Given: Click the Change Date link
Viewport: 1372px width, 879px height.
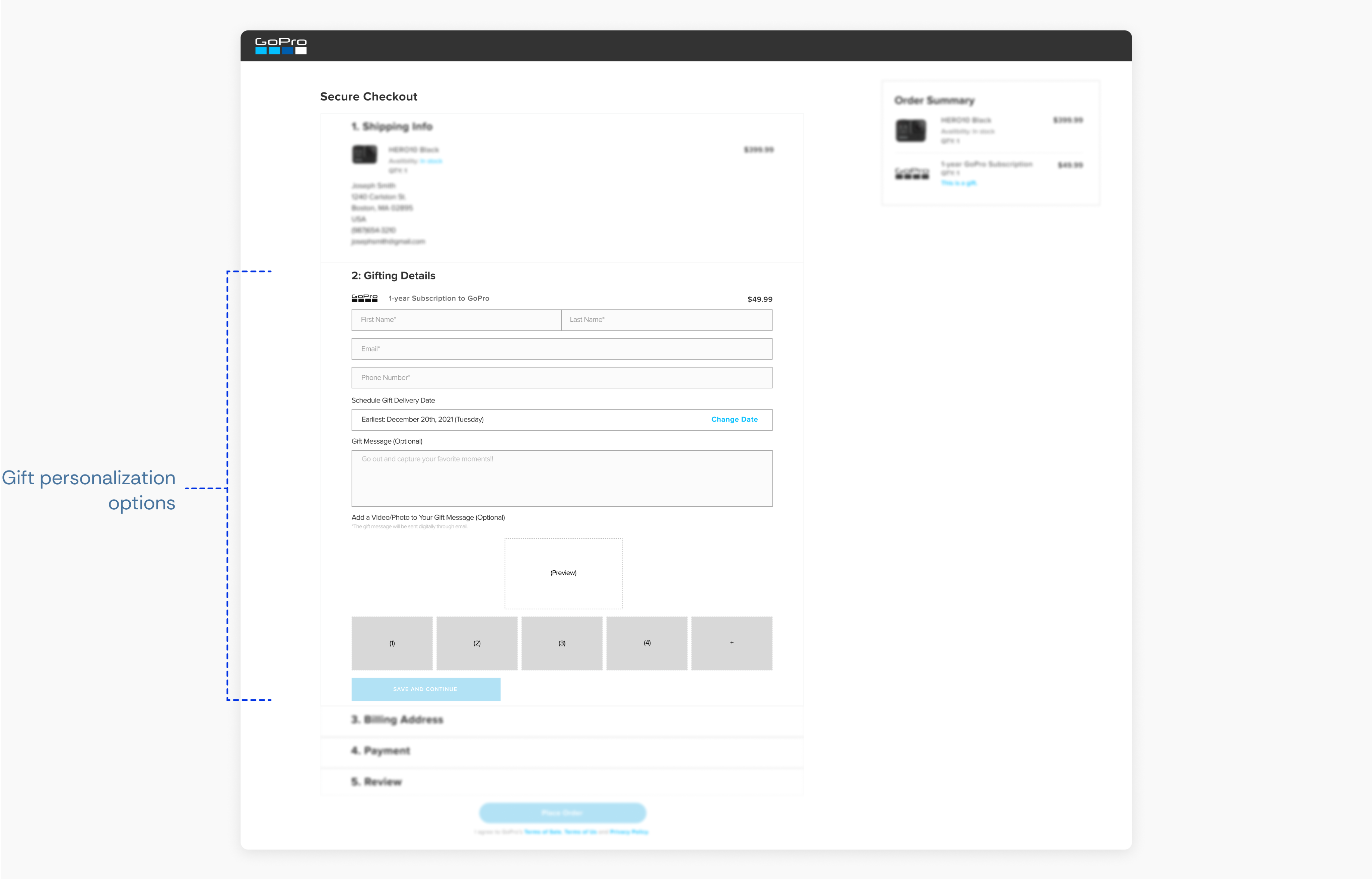Looking at the screenshot, I should [x=734, y=420].
